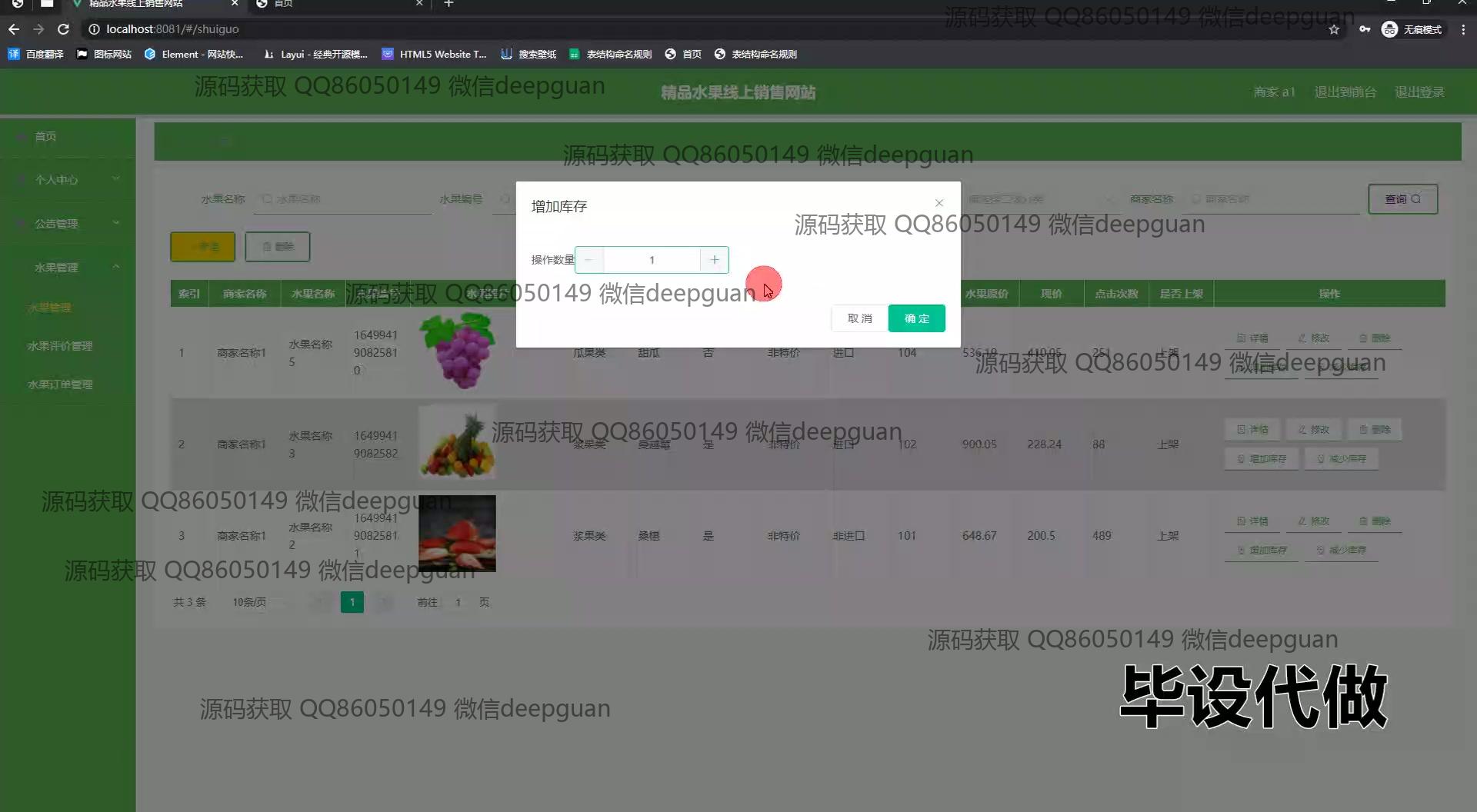The height and width of the screenshot is (812, 1477).
Task: Click the 操作数量 number input field
Action: coord(652,260)
